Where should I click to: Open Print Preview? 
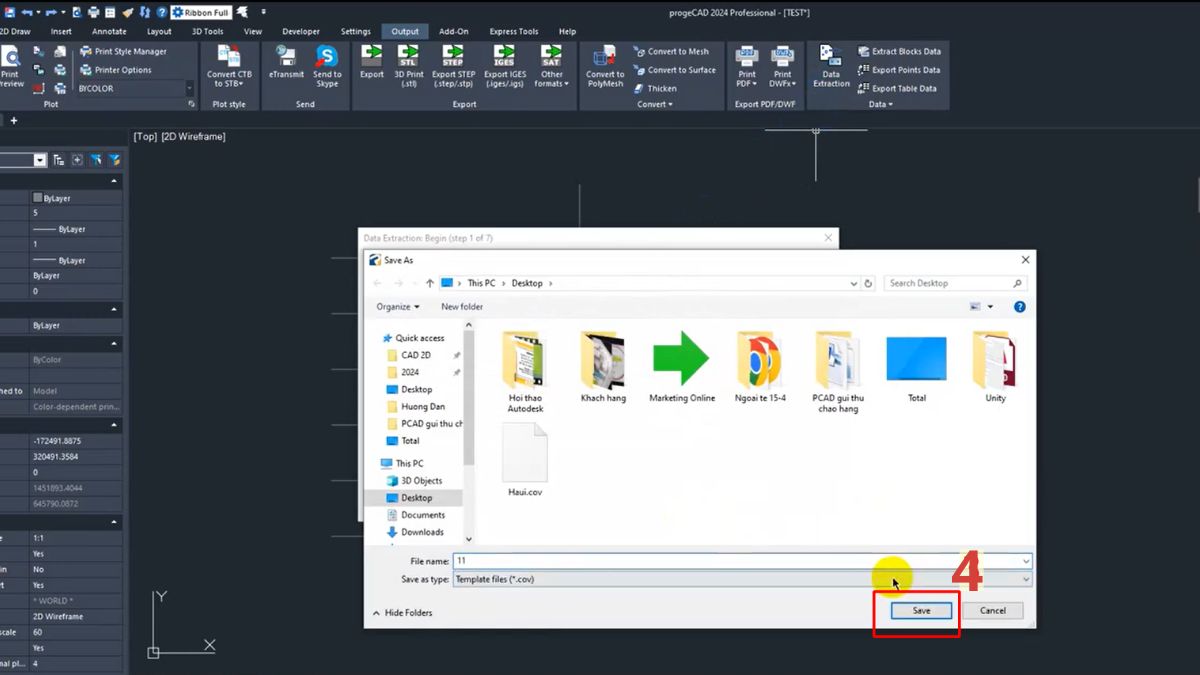point(12,68)
